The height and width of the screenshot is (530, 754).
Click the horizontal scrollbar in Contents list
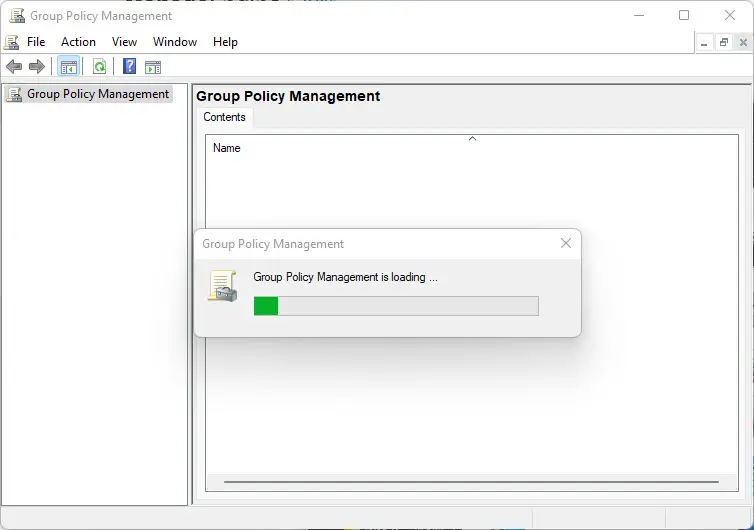[x=471, y=481]
